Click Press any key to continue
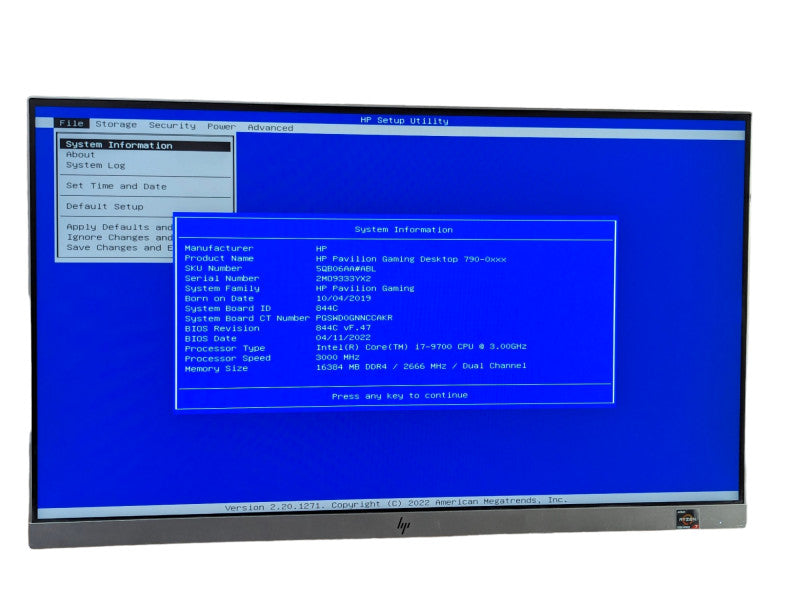The image size is (800, 602). pos(399,395)
